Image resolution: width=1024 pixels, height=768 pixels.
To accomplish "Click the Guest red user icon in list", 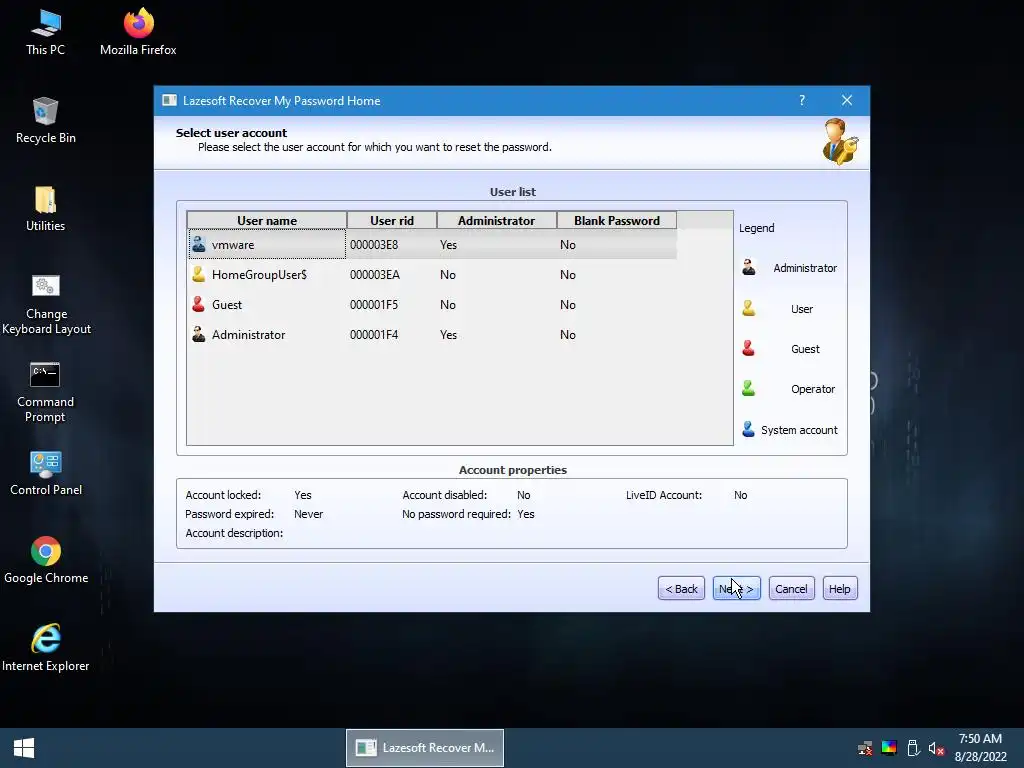I will (199, 304).
